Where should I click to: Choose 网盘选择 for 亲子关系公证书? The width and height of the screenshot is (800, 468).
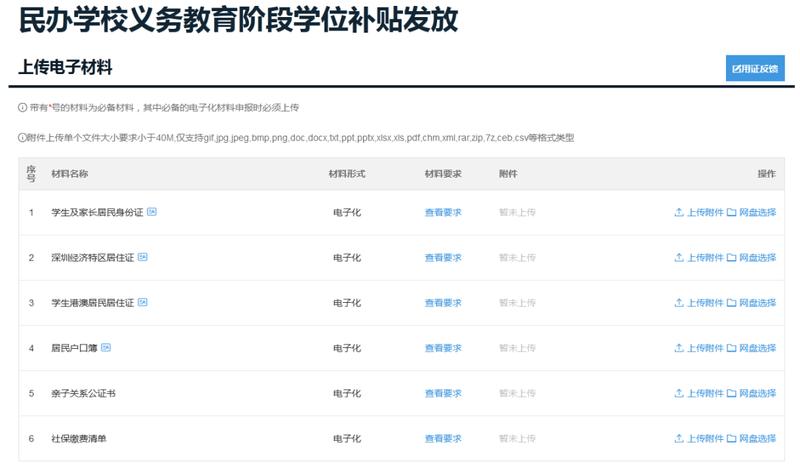(752, 393)
